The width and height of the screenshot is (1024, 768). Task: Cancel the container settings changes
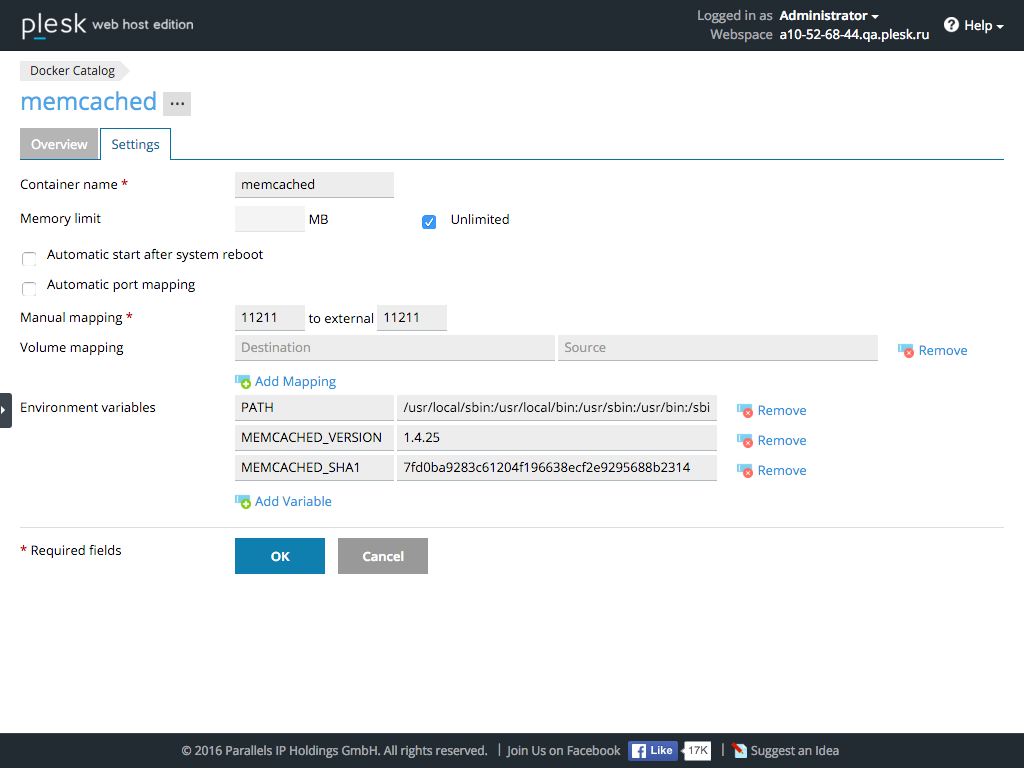click(382, 555)
